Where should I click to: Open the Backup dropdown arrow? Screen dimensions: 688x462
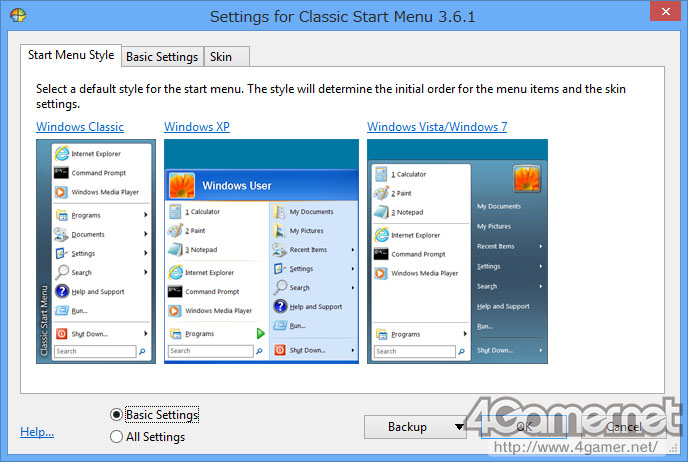(x=459, y=426)
